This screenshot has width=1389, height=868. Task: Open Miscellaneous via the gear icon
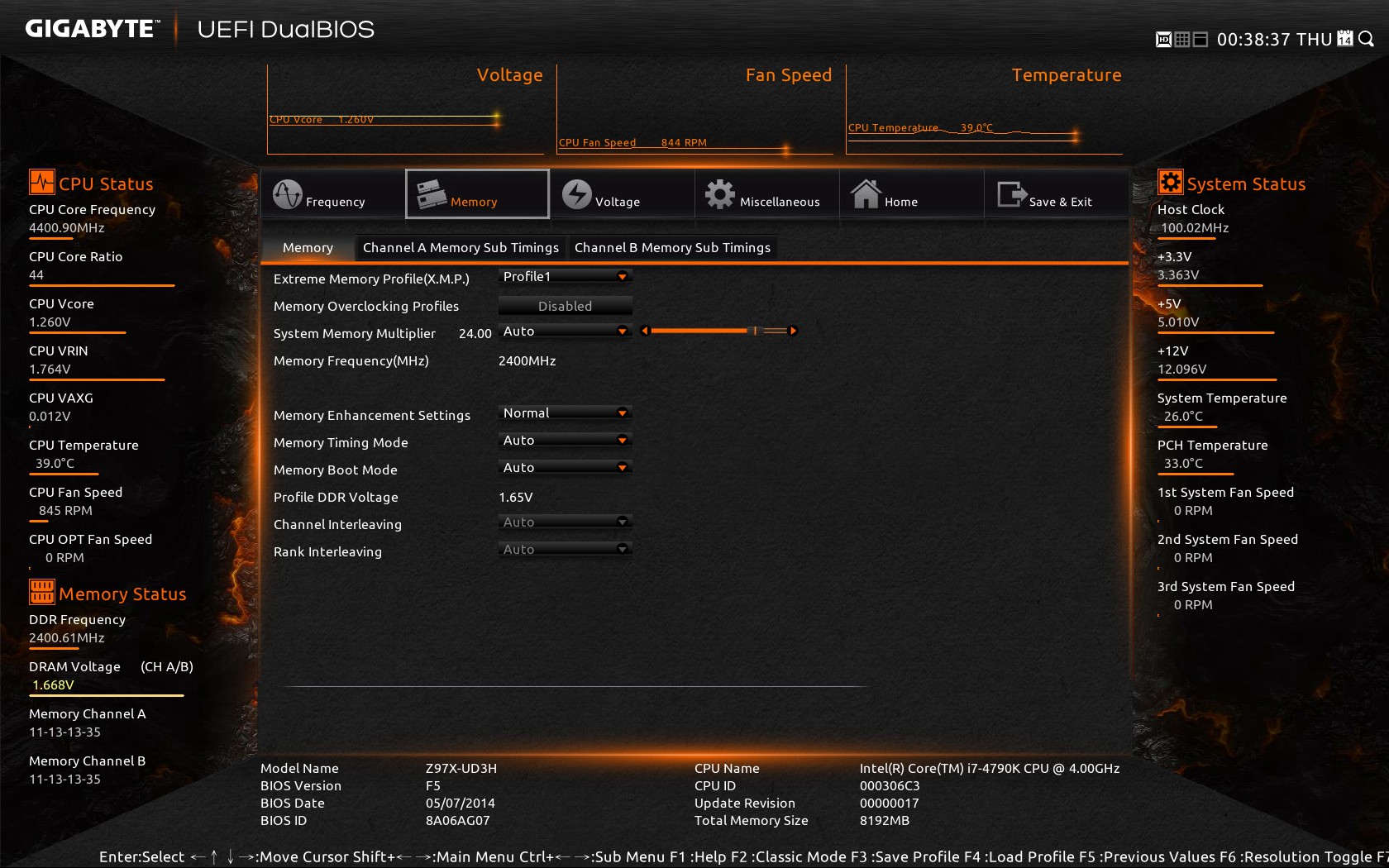[720, 194]
